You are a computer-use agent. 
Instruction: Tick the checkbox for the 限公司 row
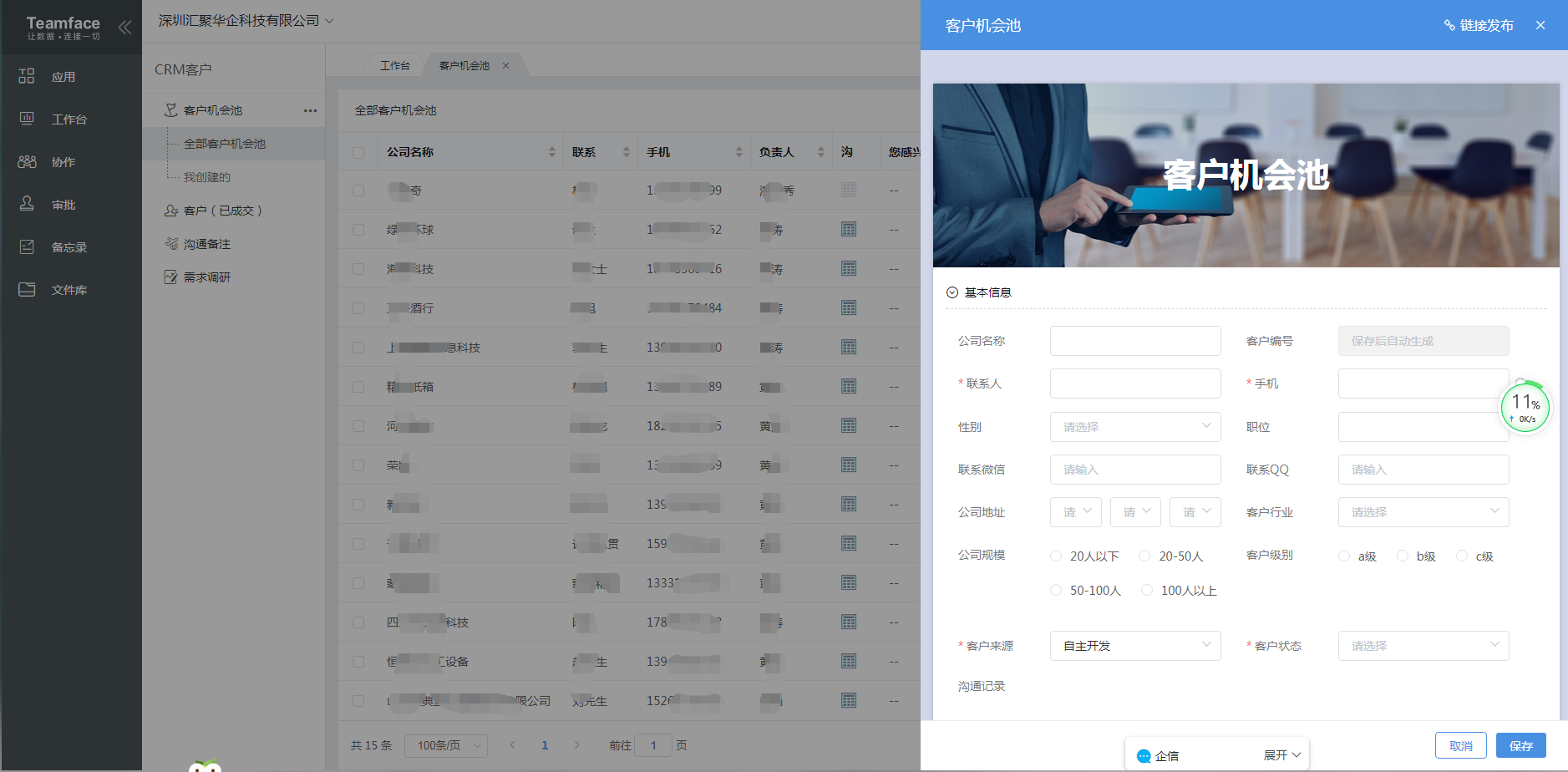pyautogui.click(x=358, y=701)
